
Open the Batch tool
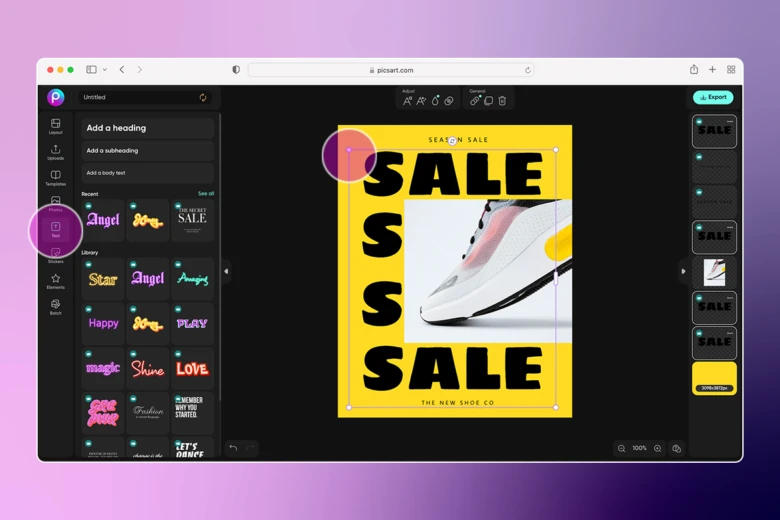tap(56, 307)
